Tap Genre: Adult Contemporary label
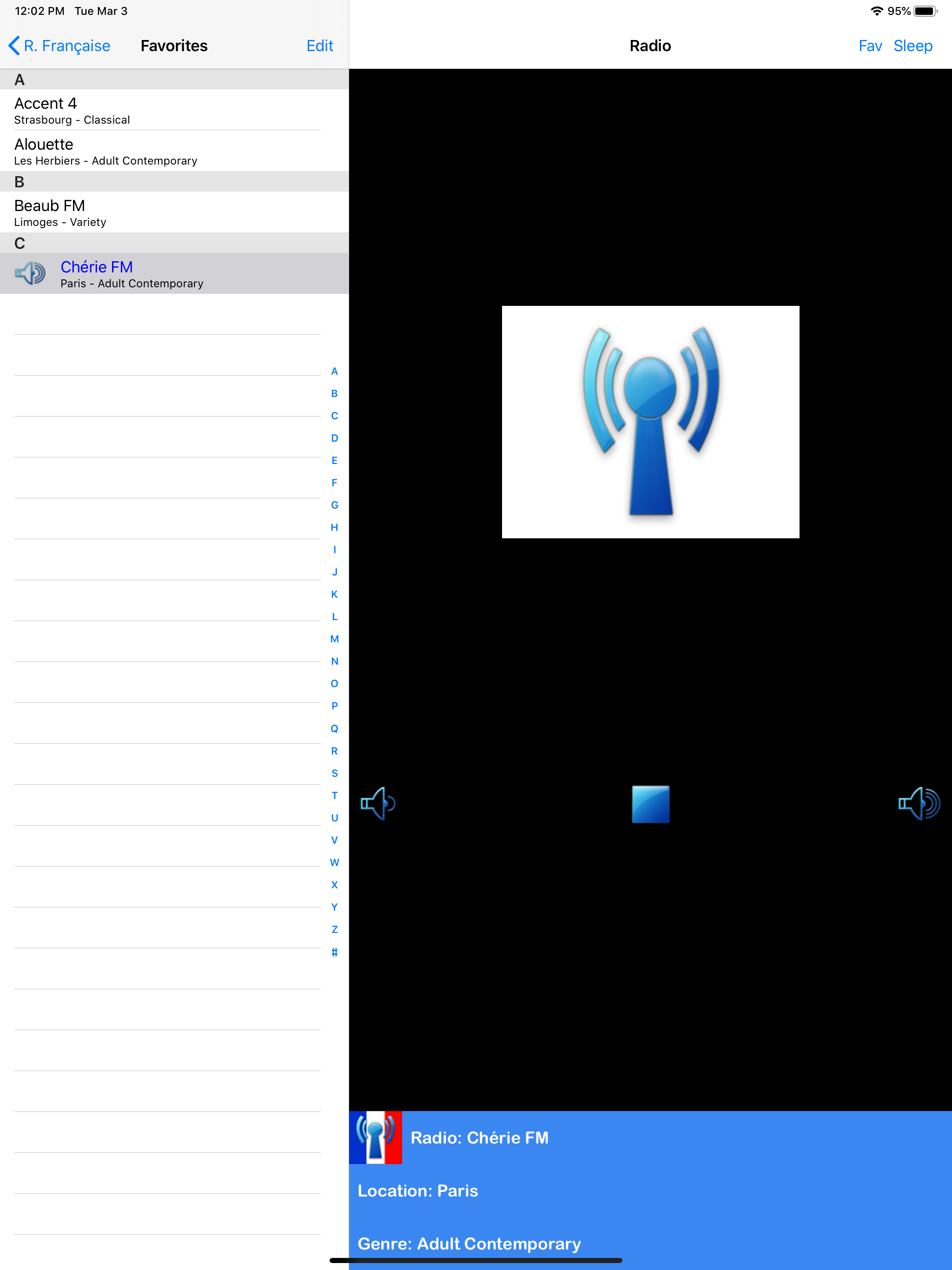Image resolution: width=952 pixels, height=1270 pixels. tap(469, 1244)
